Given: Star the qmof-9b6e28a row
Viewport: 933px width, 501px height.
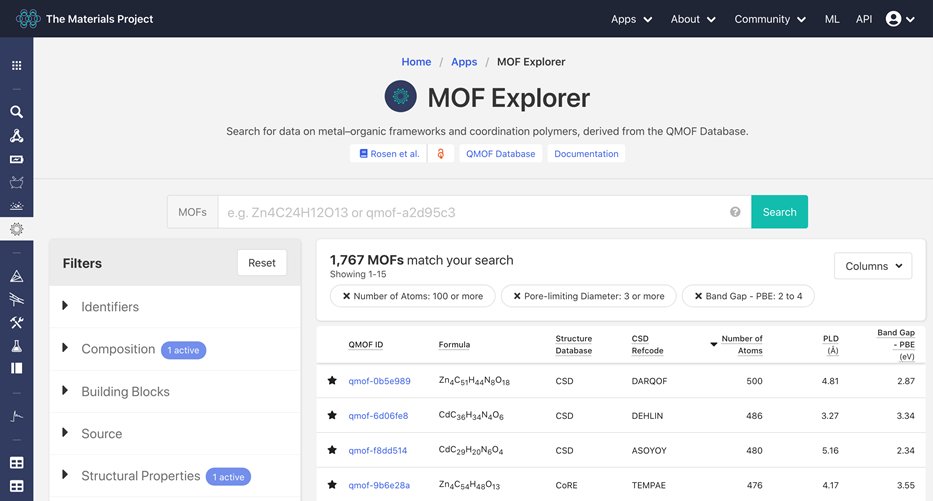Looking at the screenshot, I should (332, 484).
